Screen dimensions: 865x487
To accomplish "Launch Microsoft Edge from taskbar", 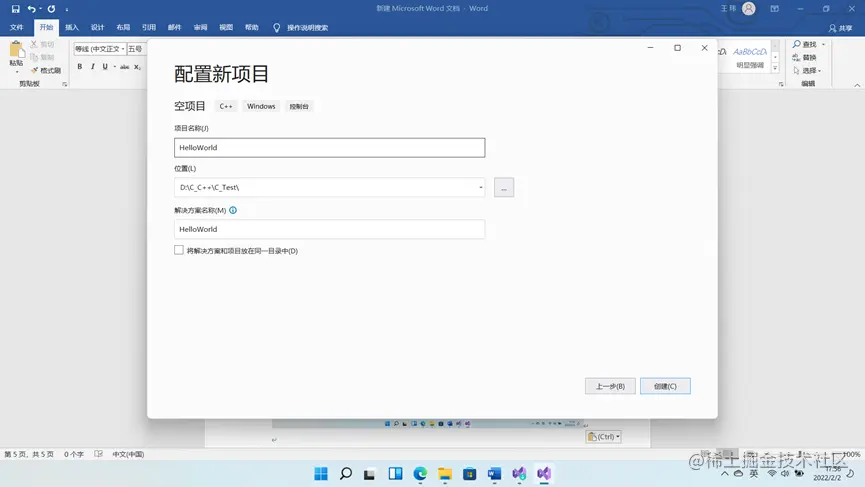I will (420, 474).
